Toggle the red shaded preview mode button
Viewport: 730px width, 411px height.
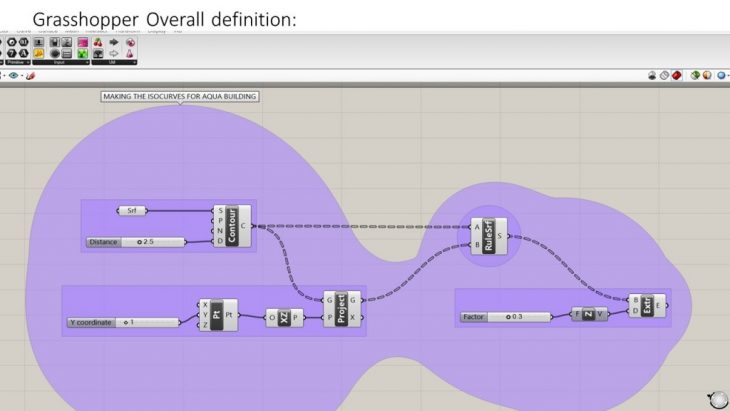coord(677,75)
